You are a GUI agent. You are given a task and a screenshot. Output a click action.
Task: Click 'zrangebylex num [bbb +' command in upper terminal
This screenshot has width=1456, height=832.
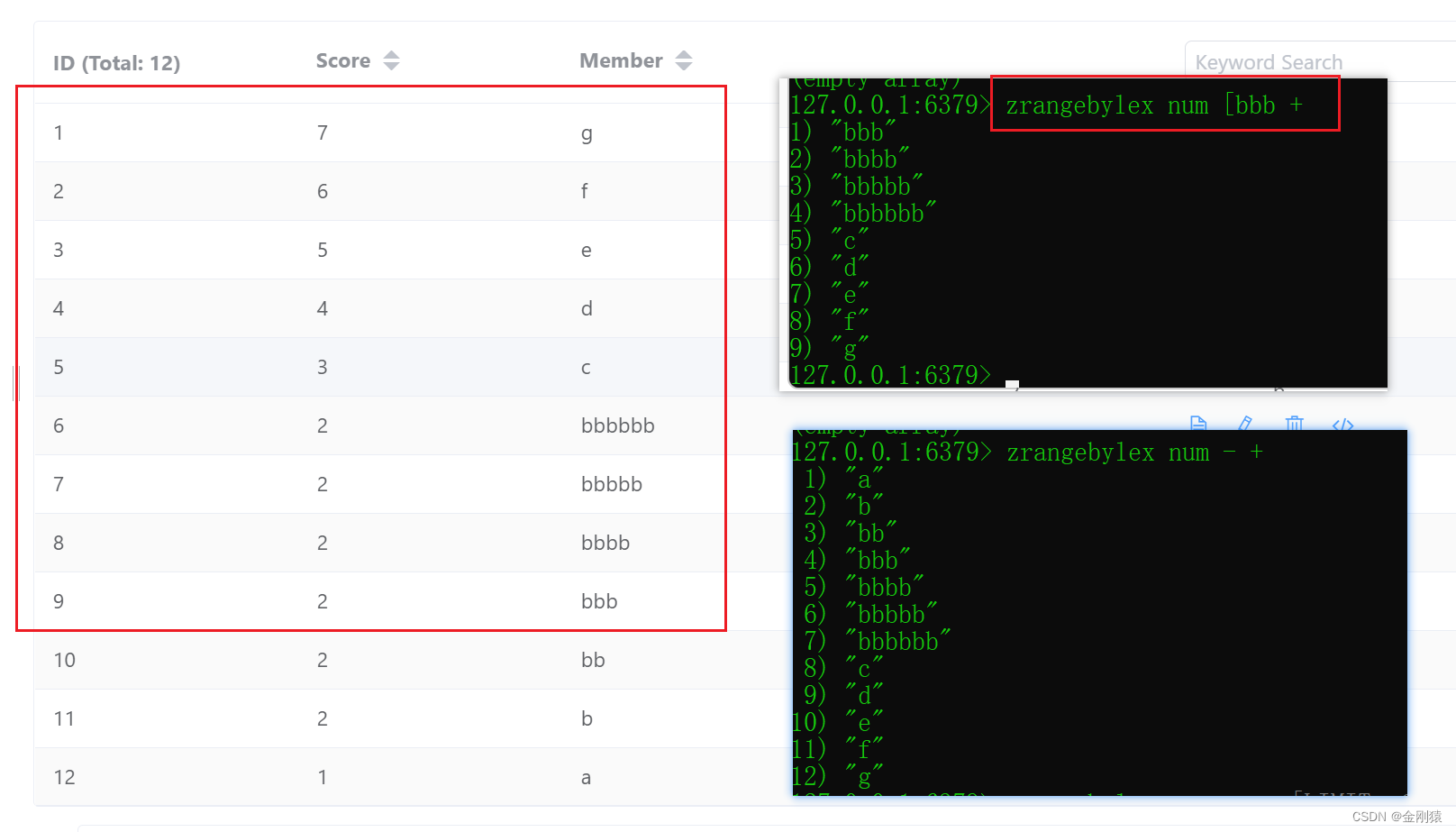click(x=1154, y=105)
